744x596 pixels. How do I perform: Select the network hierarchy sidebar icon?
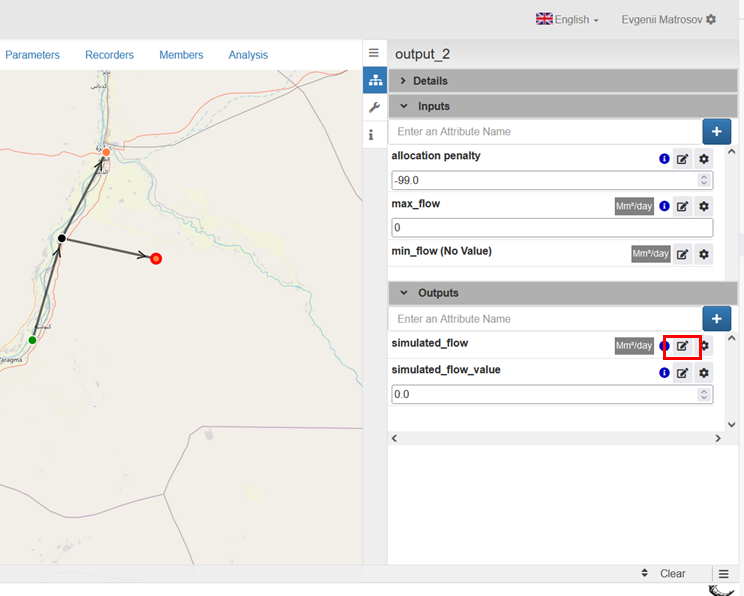[374, 80]
